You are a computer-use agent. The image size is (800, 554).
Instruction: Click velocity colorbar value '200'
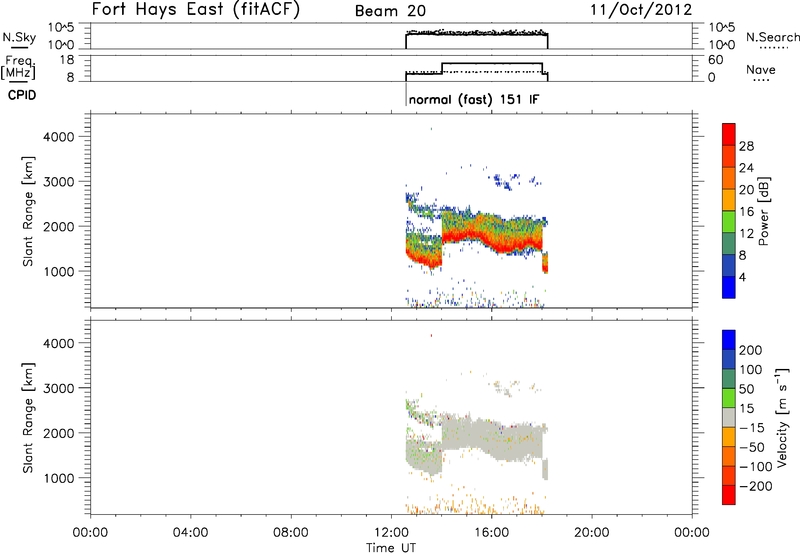point(751,350)
